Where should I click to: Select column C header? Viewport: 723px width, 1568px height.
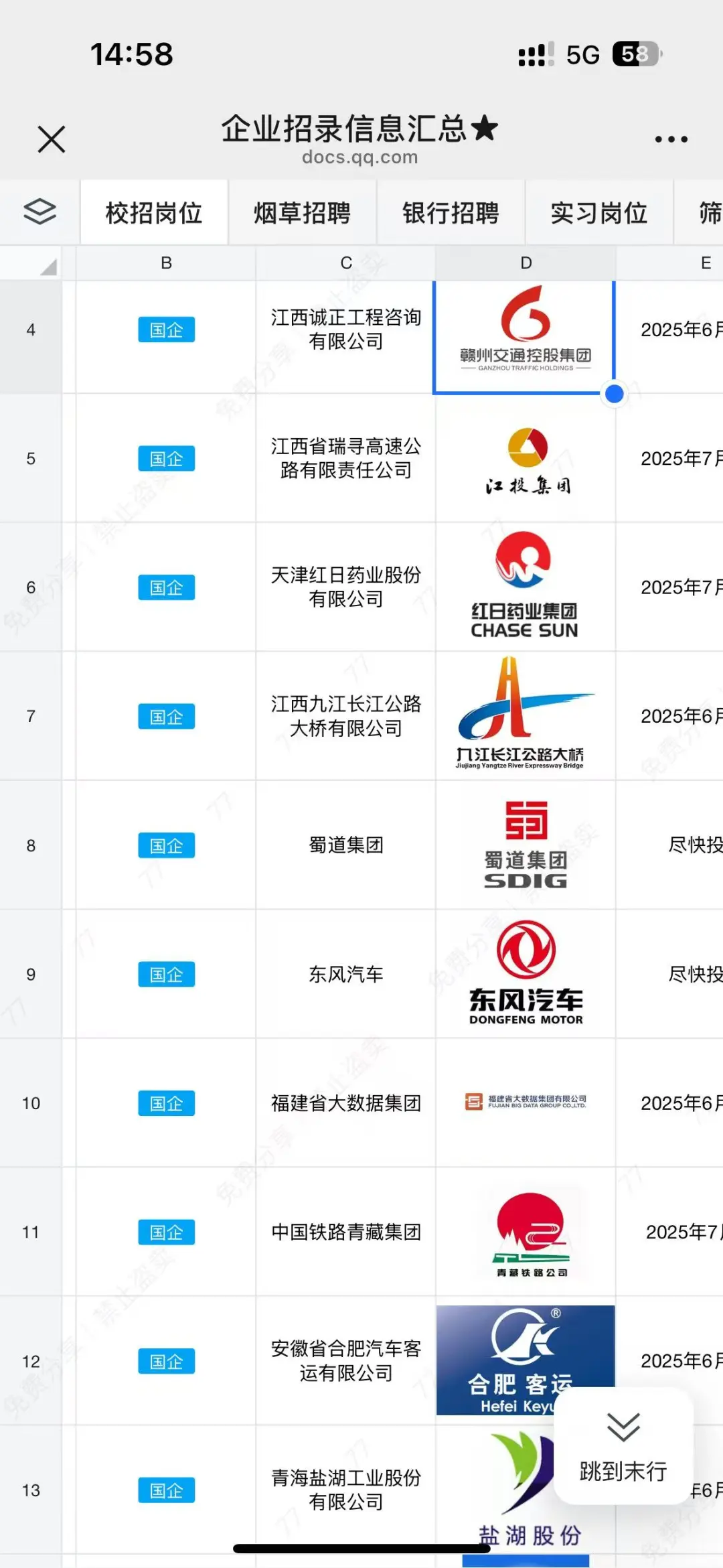pyautogui.click(x=346, y=263)
